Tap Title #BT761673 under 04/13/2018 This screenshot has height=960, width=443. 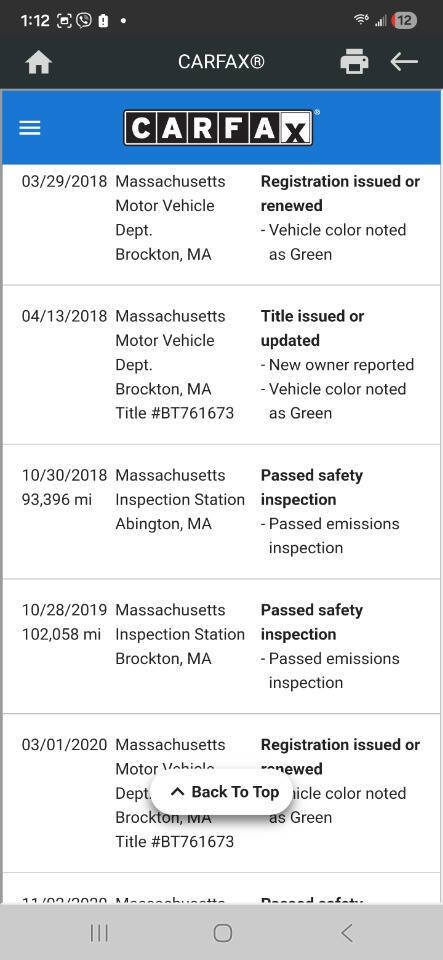pyautogui.click(x=174, y=413)
